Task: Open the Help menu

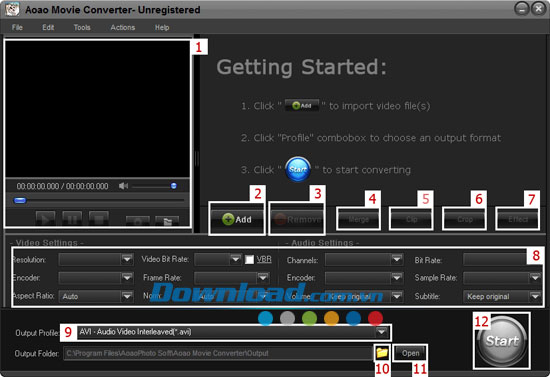Action: click(x=162, y=27)
